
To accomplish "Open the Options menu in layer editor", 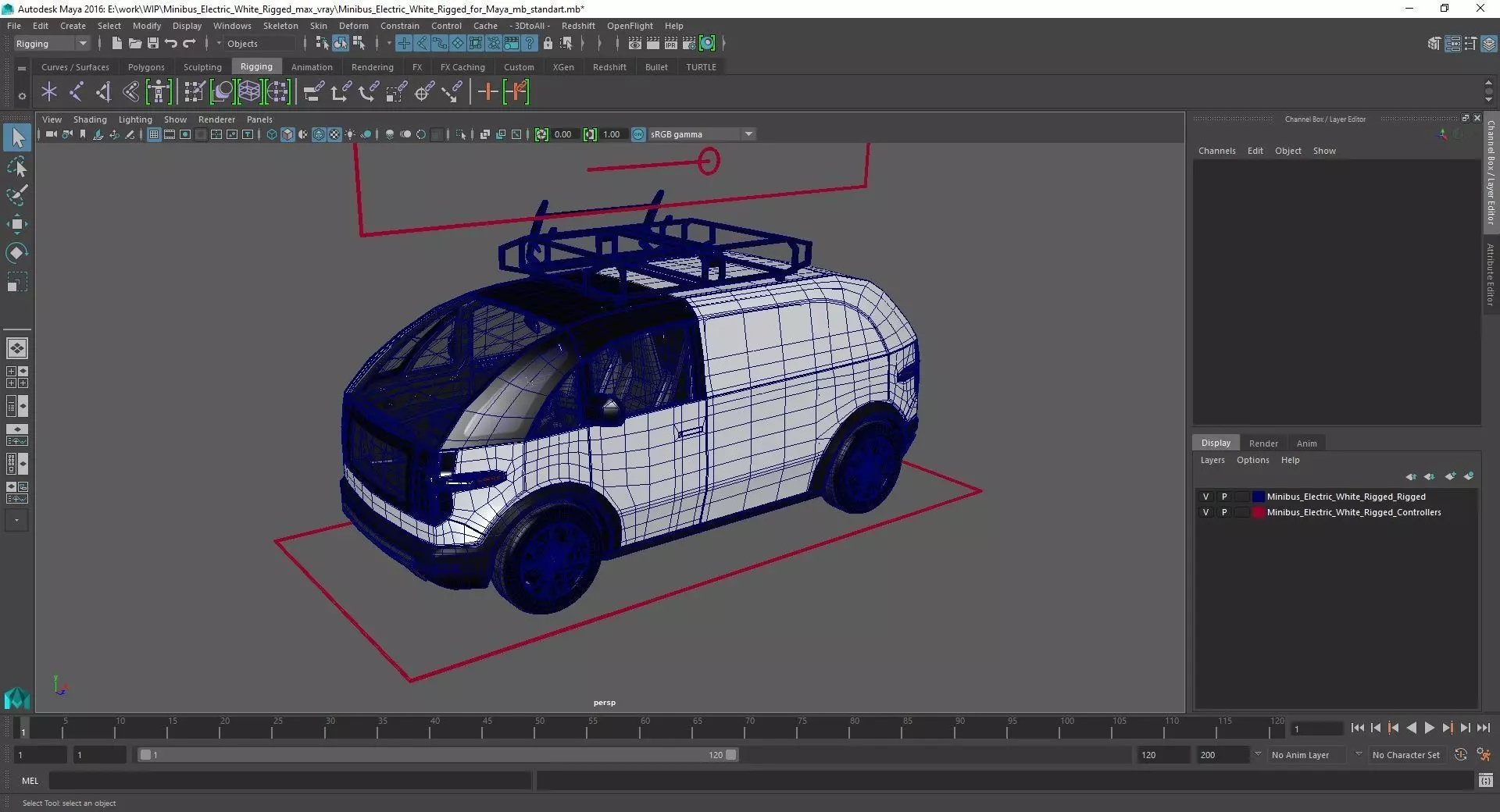I will pyautogui.click(x=1252, y=460).
